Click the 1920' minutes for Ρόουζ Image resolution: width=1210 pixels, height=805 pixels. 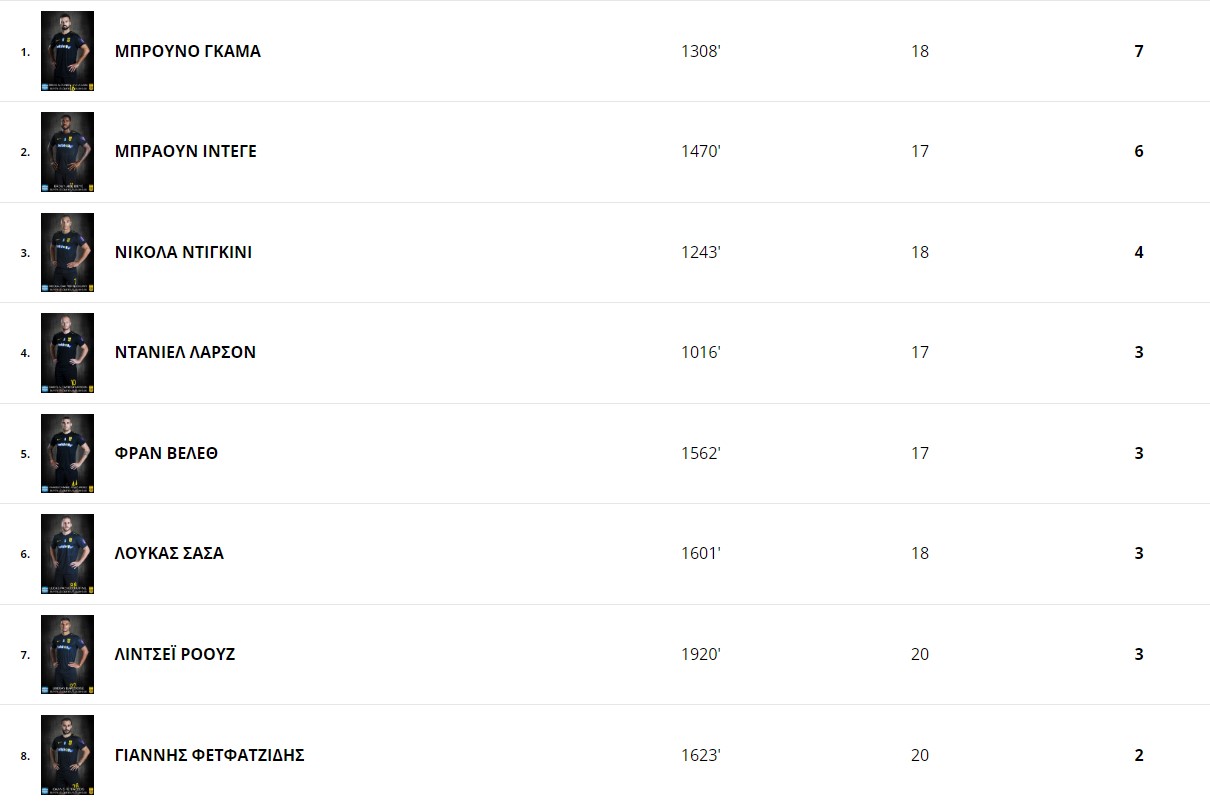coord(701,654)
